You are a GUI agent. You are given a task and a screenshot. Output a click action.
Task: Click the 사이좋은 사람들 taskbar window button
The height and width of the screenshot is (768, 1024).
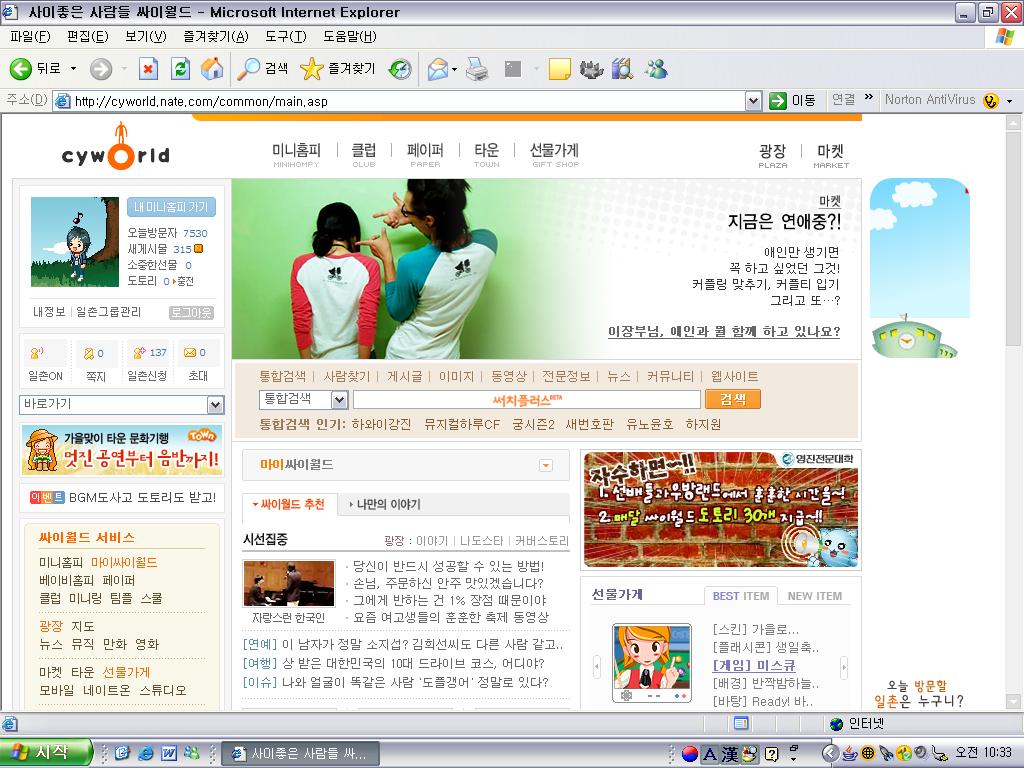[299, 753]
